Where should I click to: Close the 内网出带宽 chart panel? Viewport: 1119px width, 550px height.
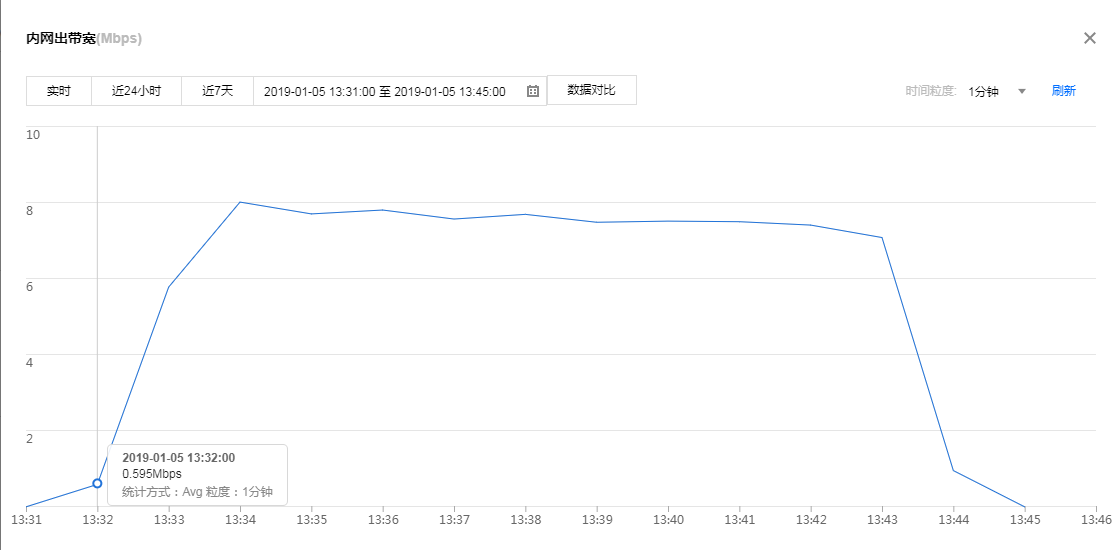coord(1090,38)
